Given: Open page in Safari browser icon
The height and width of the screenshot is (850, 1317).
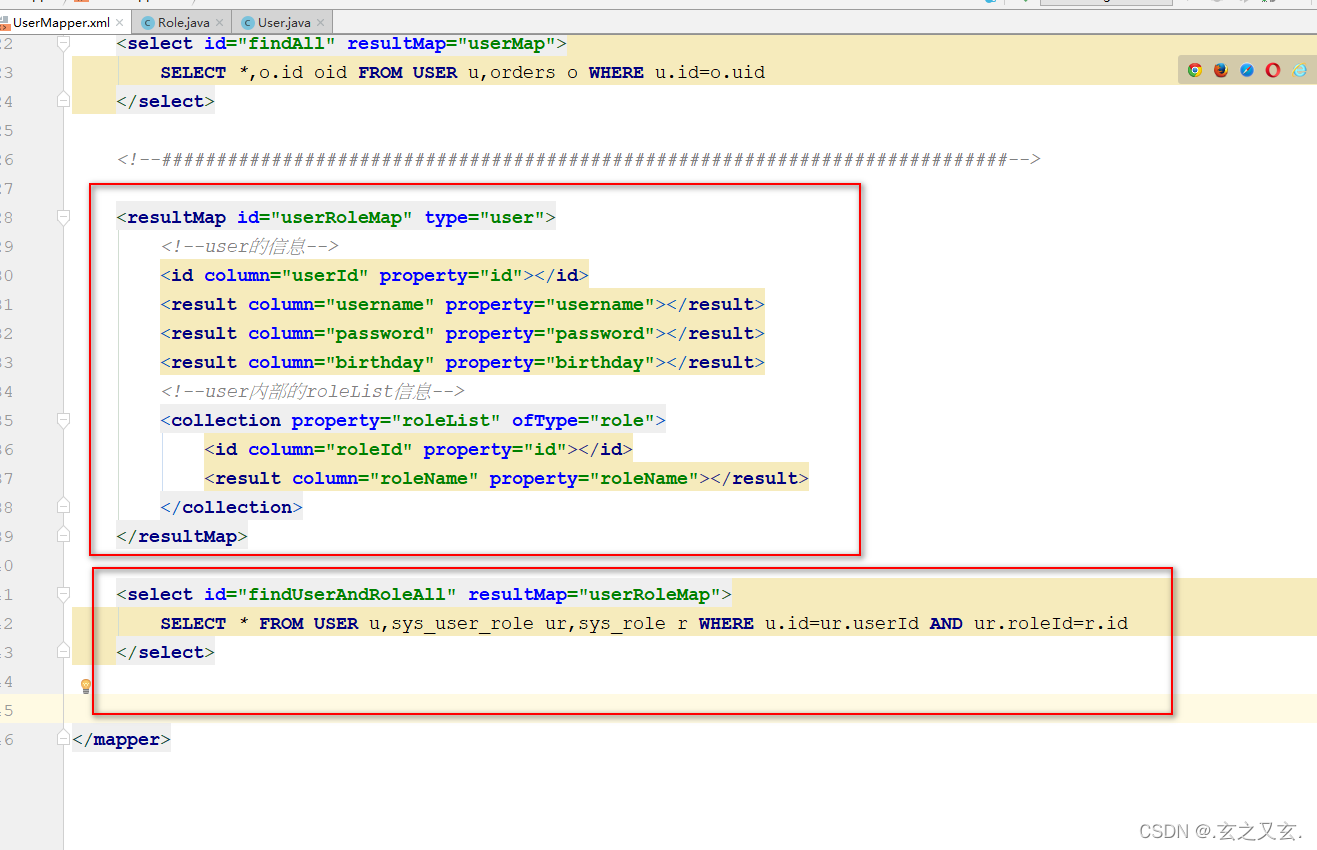Looking at the screenshot, I should pos(1247,70).
